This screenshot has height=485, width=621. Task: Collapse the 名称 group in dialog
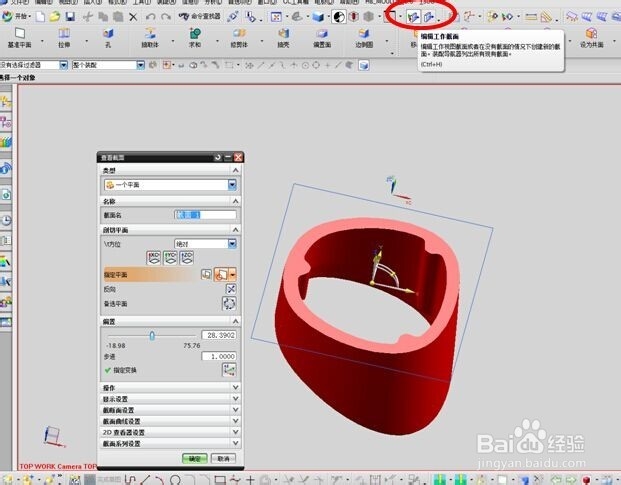point(235,202)
